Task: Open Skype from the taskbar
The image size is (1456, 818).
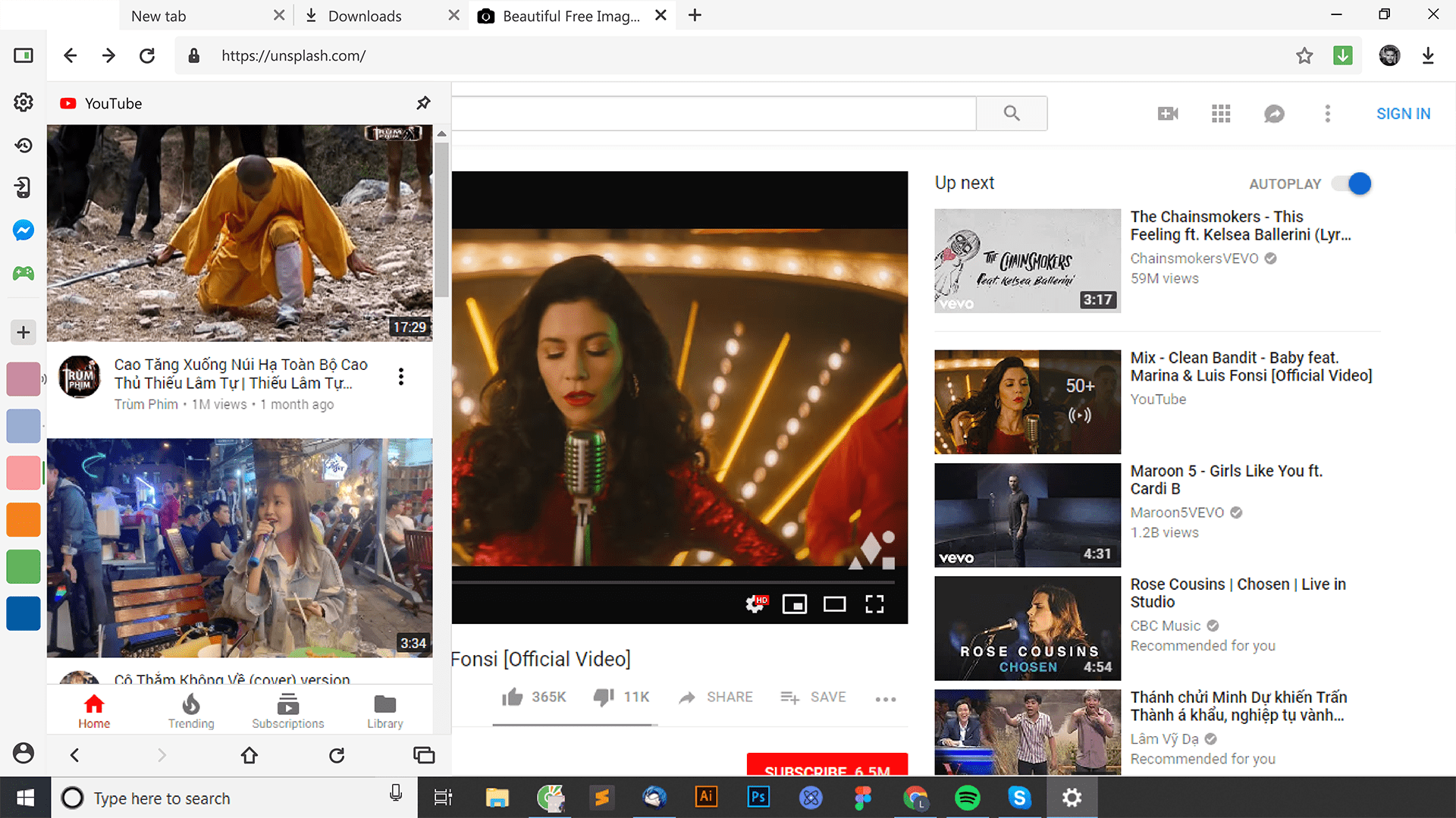Action: point(1019,798)
